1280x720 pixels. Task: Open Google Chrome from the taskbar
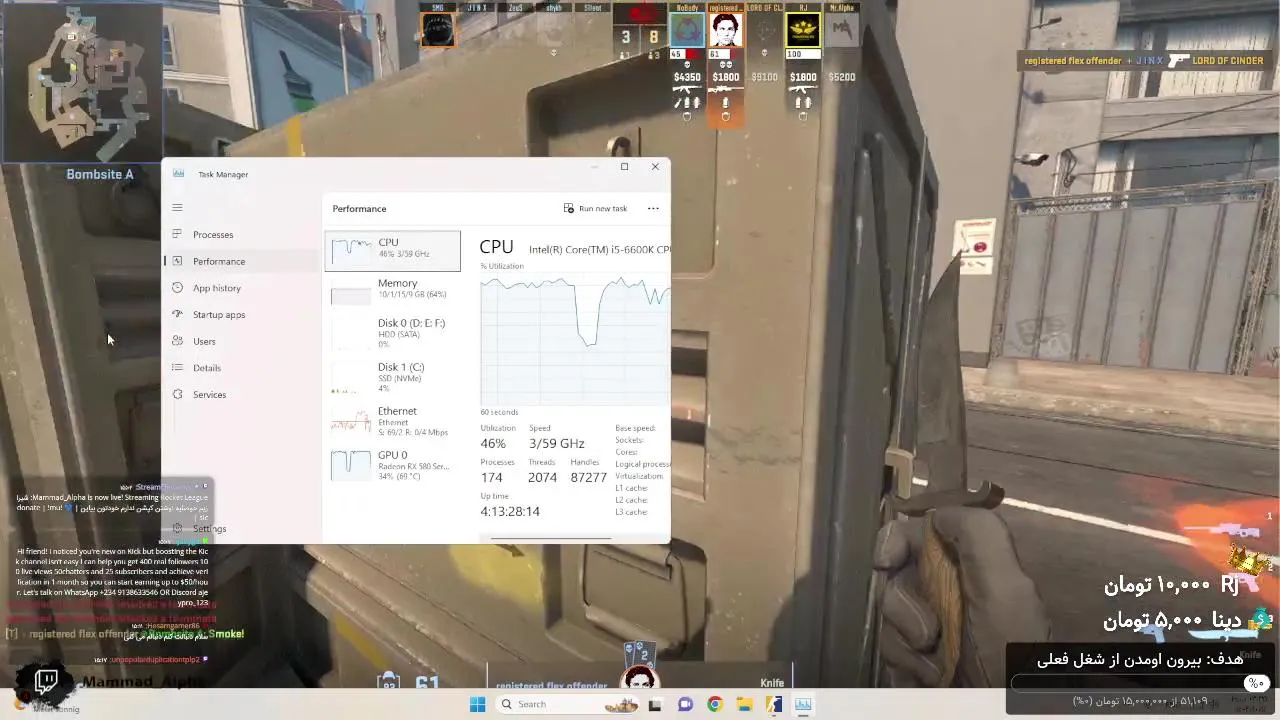pyautogui.click(x=715, y=704)
